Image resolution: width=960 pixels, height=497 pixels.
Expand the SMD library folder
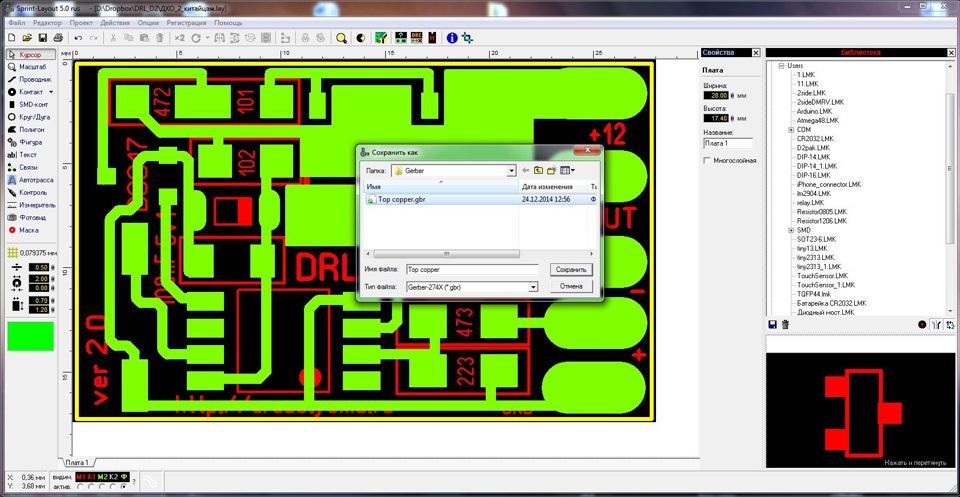[791, 230]
